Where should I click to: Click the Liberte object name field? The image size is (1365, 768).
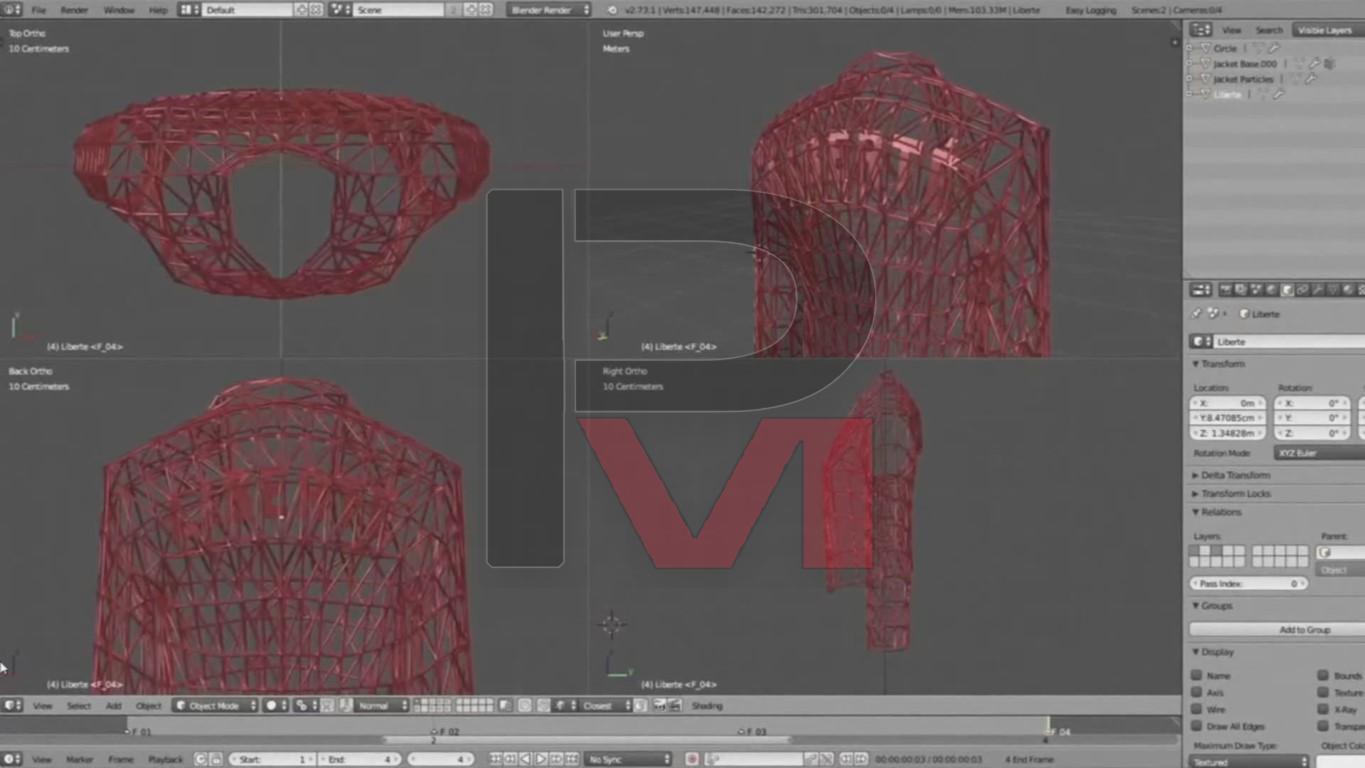(1289, 342)
